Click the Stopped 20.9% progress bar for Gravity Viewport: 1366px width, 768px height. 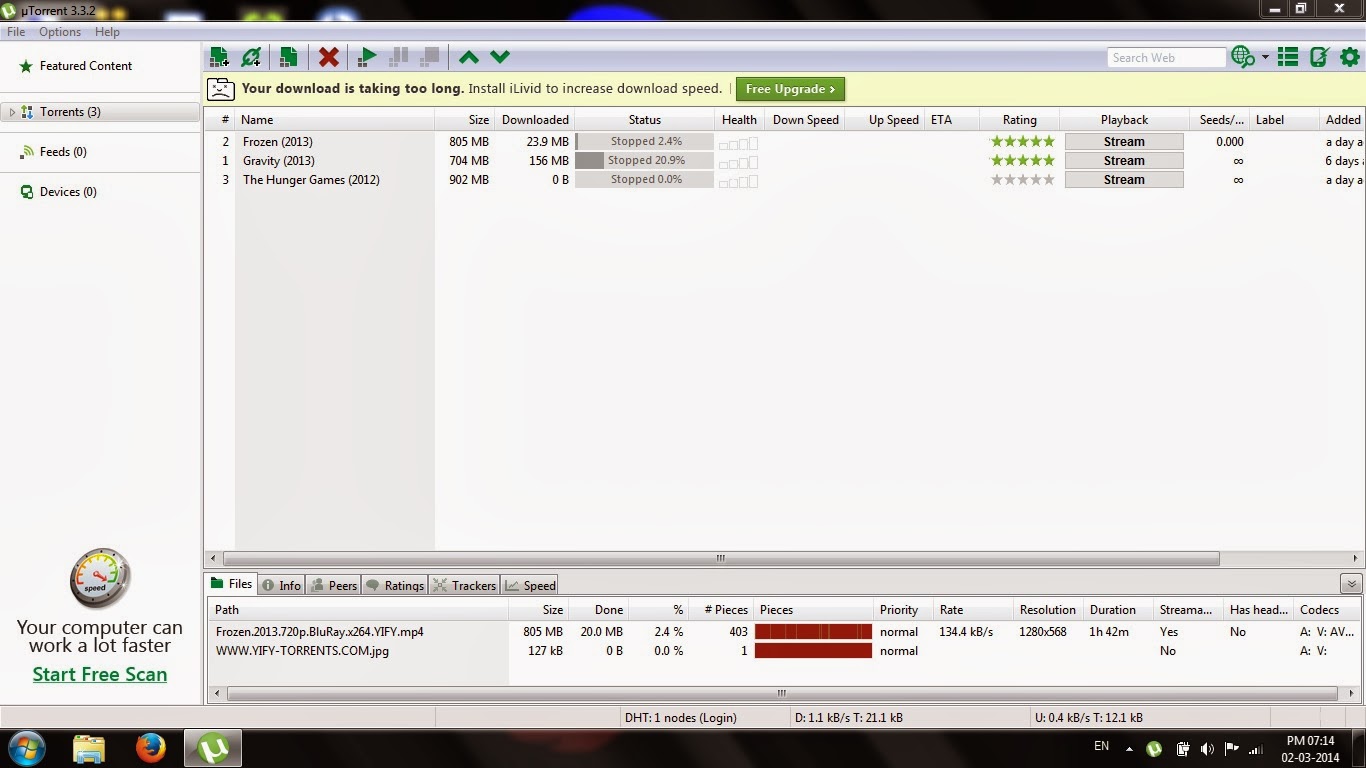(x=644, y=161)
